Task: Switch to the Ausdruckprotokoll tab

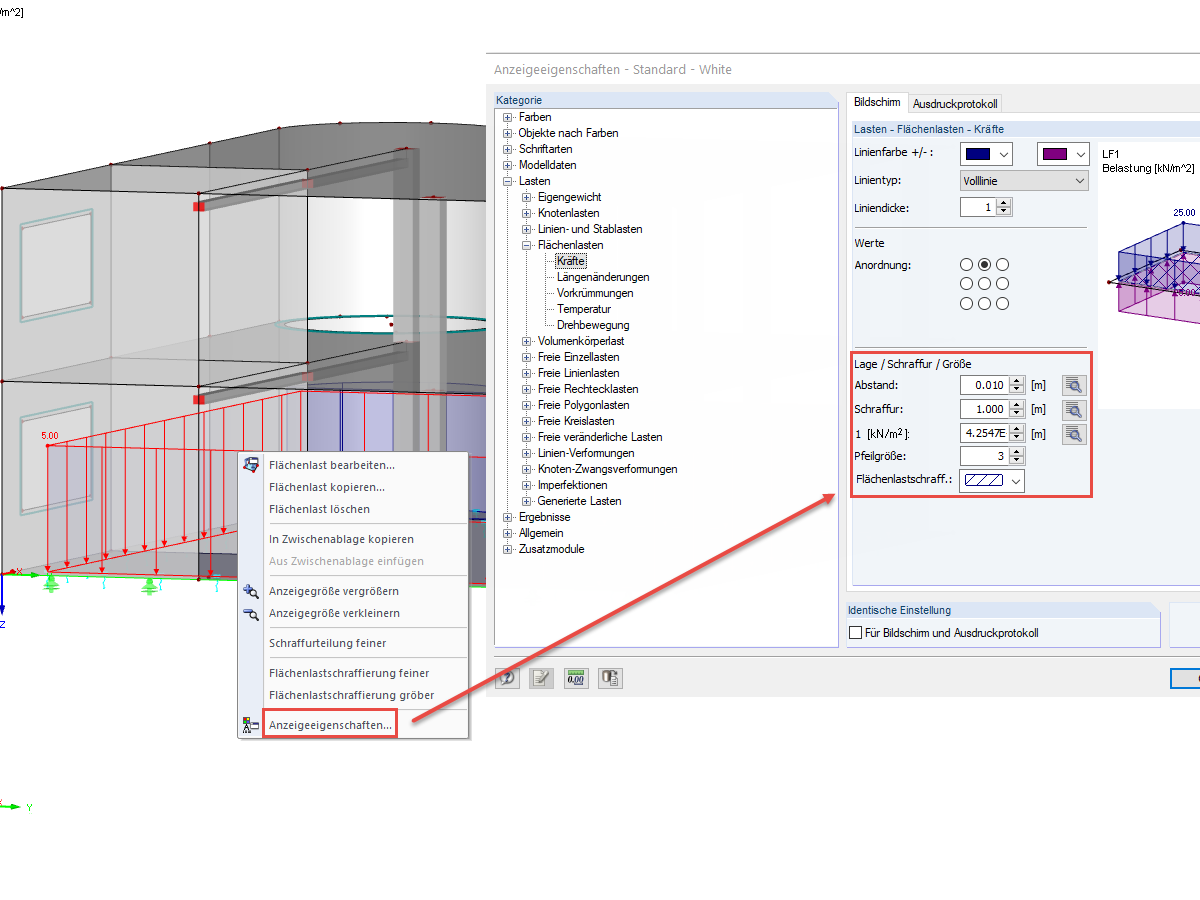Action: point(955,103)
